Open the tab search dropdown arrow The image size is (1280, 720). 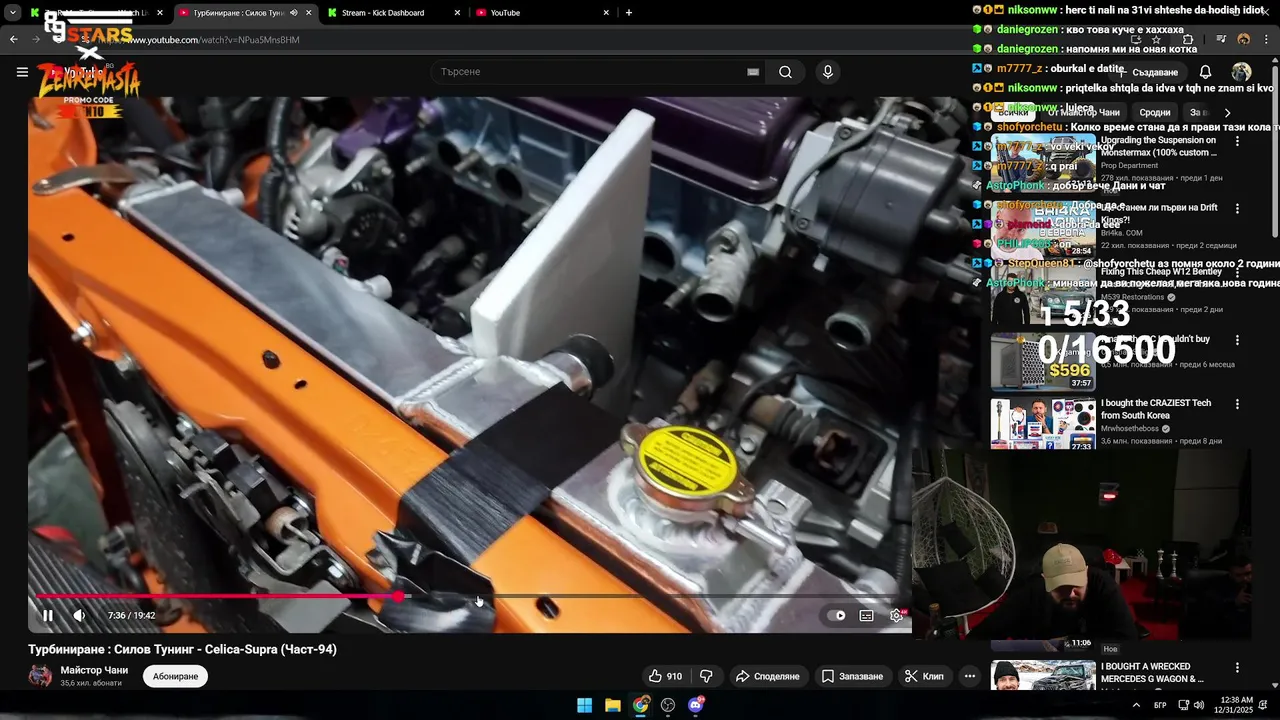[x=12, y=13]
